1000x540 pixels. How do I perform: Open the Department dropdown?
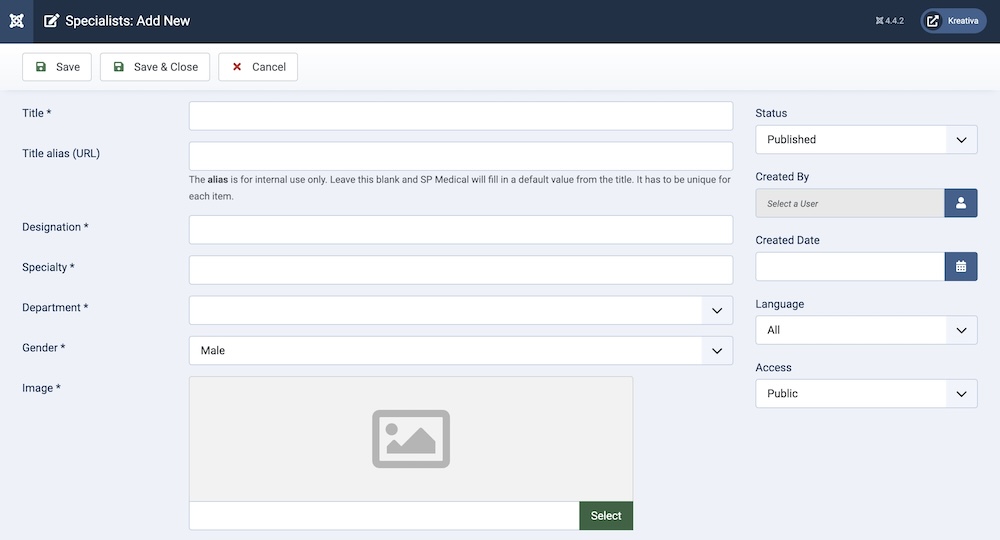pos(460,310)
